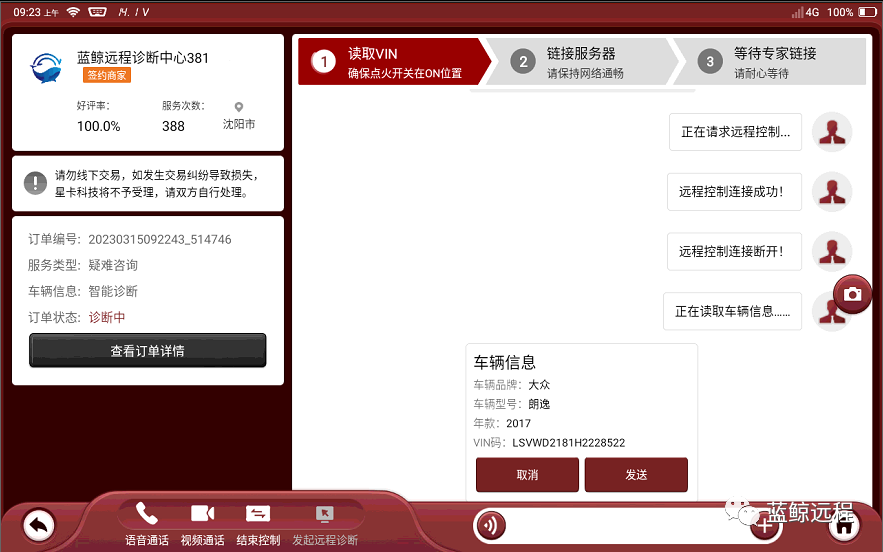Image resolution: width=883 pixels, height=552 pixels.
Task: Tap avatar beside 远程控制连接断开 message
Action: click(x=832, y=251)
